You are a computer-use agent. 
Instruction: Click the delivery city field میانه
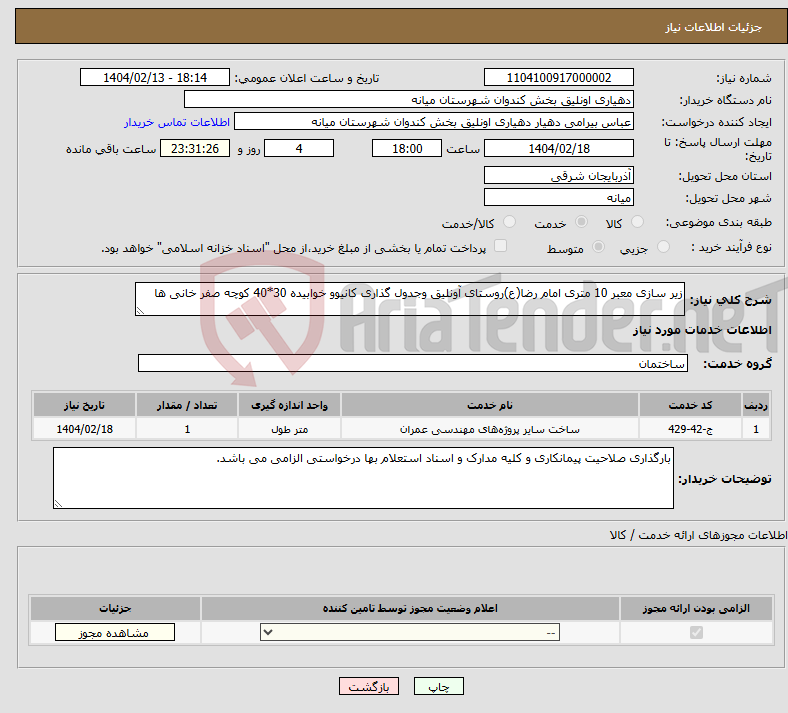(x=559, y=197)
